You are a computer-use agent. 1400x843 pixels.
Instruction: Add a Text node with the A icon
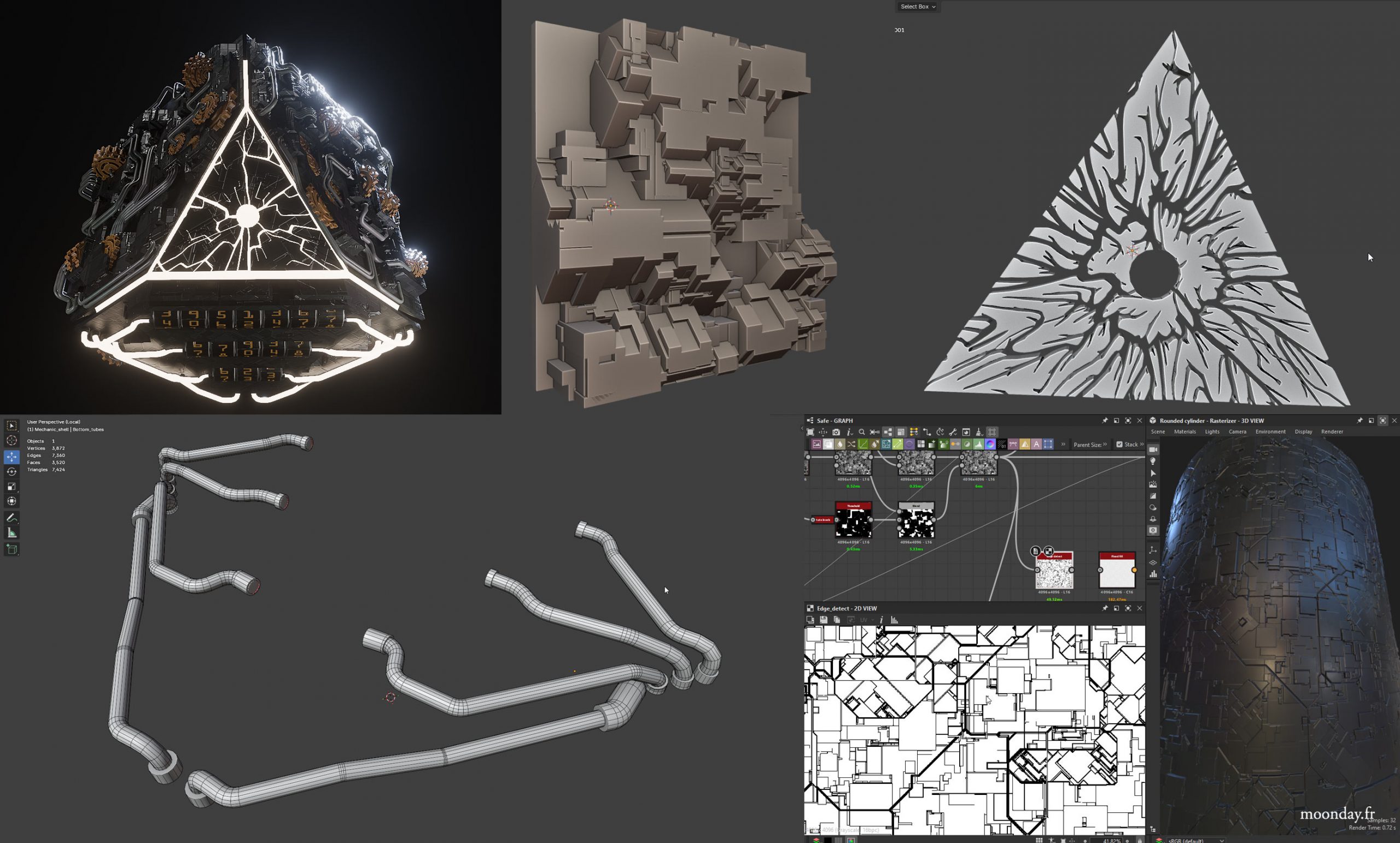(x=1036, y=444)
